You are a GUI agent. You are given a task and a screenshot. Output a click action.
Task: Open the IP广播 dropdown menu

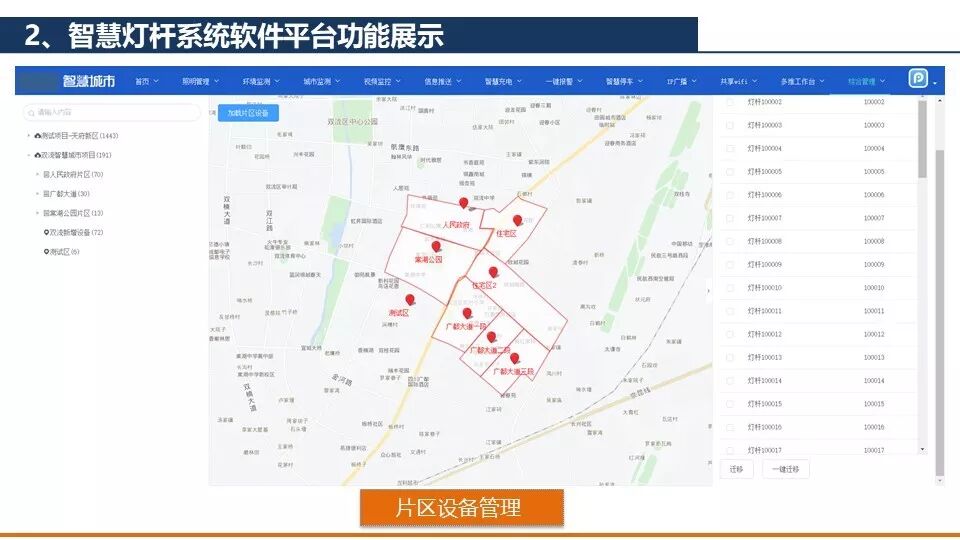point(681,81)
